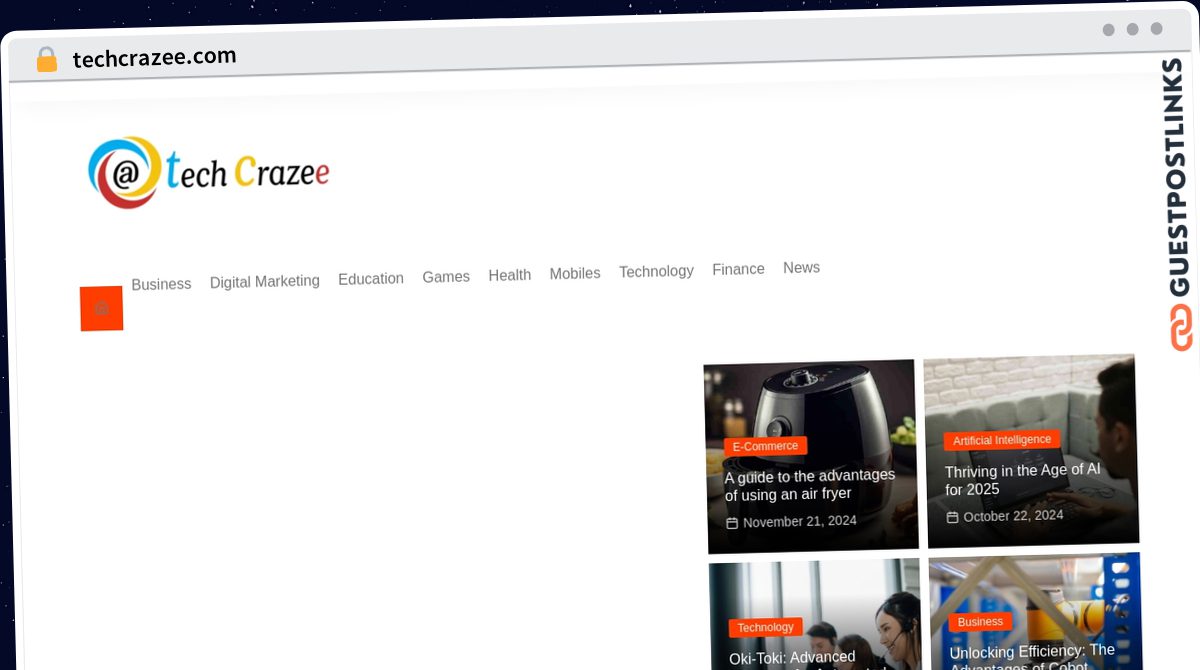Select Finance in the navigation

(738, 269)
